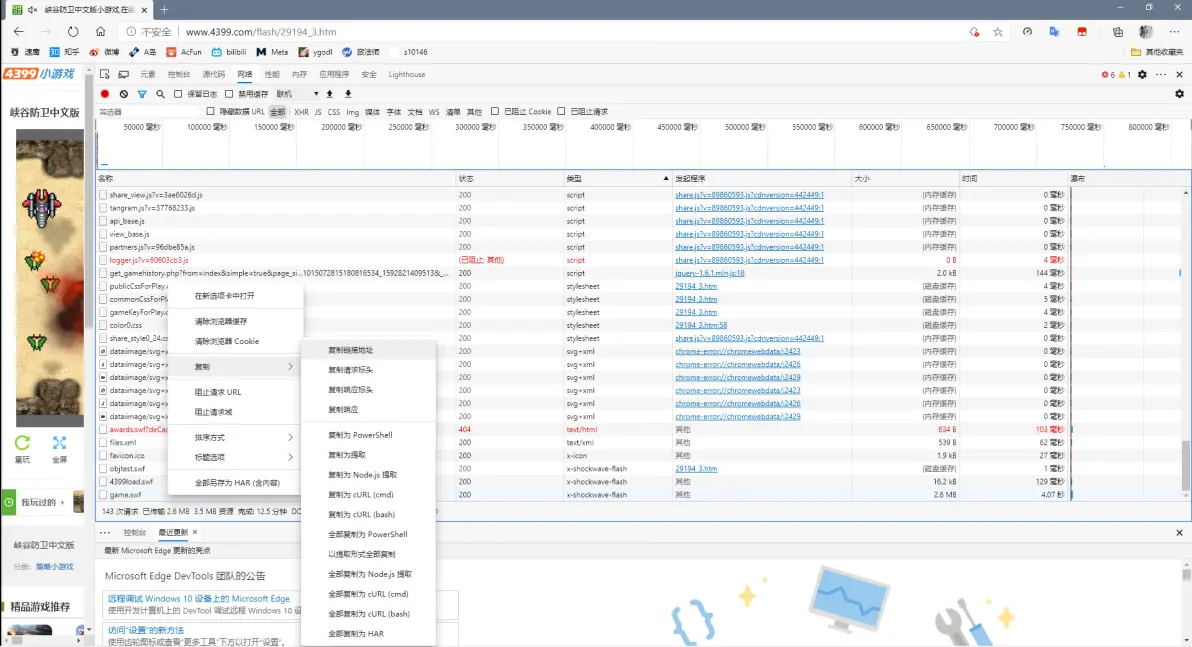Viewport: 1192px width, 647px height.
Task: Click the 筛选器 filter input field
Action: [148, 112]
